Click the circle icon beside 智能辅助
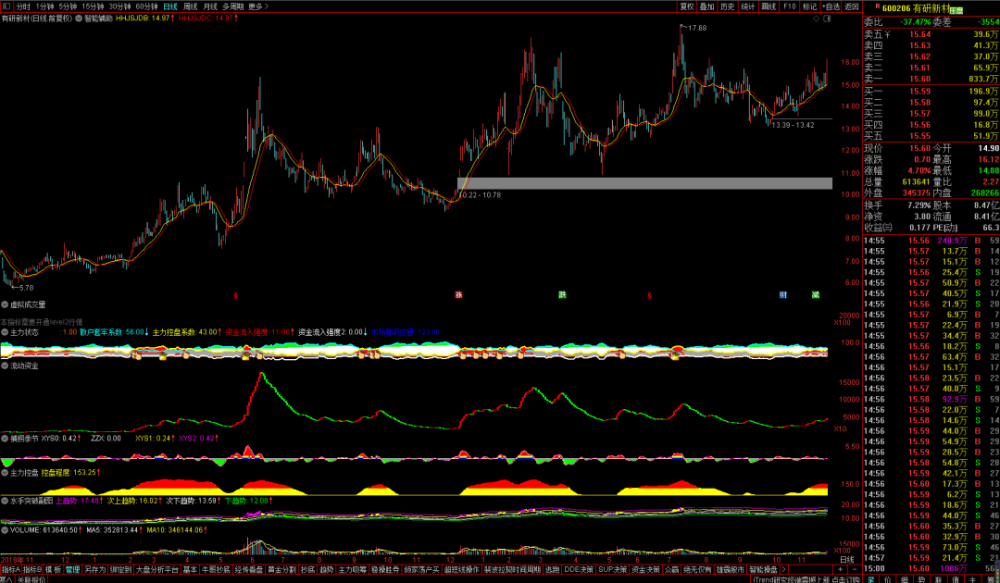 pos(79,18)
